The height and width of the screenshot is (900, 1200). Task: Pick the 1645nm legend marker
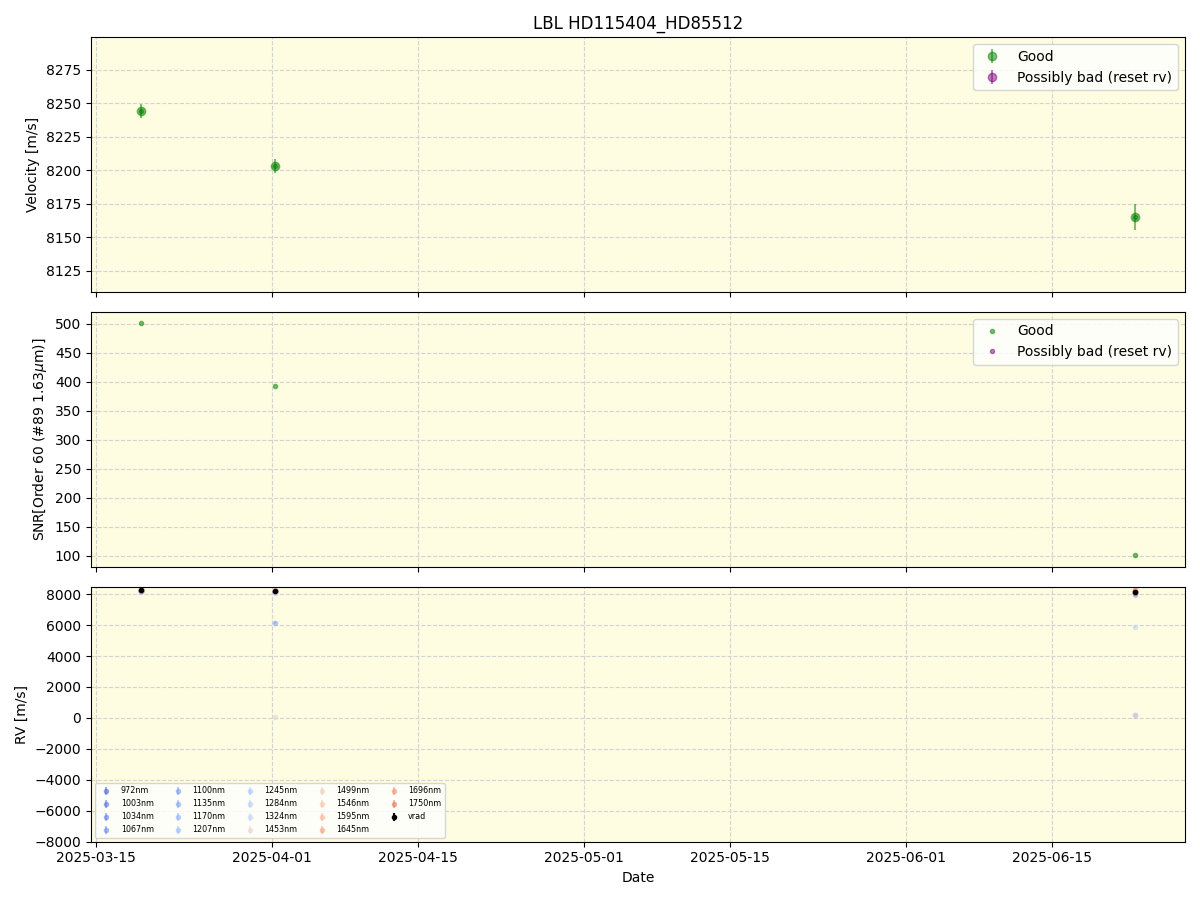pyautogui.click(x=322, y=830)
